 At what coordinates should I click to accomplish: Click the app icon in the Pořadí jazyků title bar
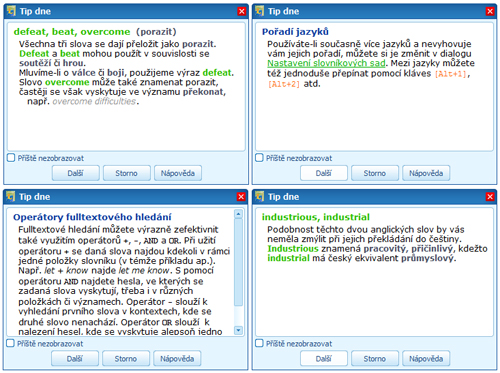click(x=260, y=11)
